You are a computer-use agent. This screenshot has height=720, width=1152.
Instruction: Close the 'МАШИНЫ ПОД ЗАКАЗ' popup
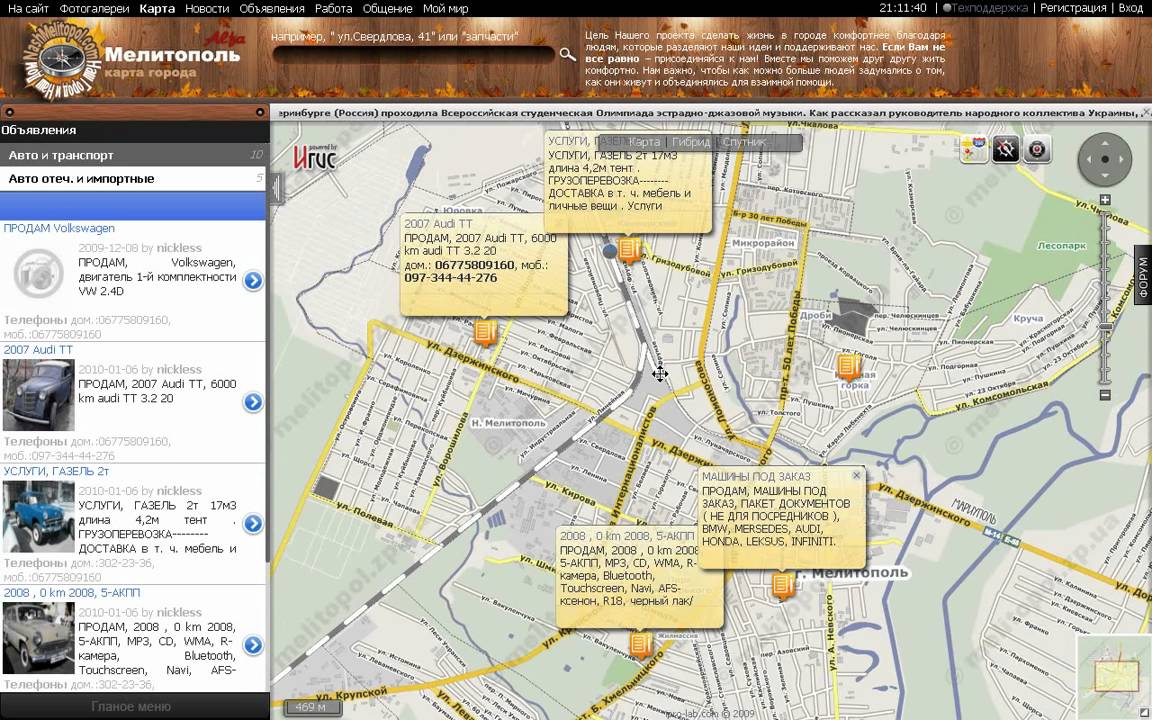coord(856,475)
